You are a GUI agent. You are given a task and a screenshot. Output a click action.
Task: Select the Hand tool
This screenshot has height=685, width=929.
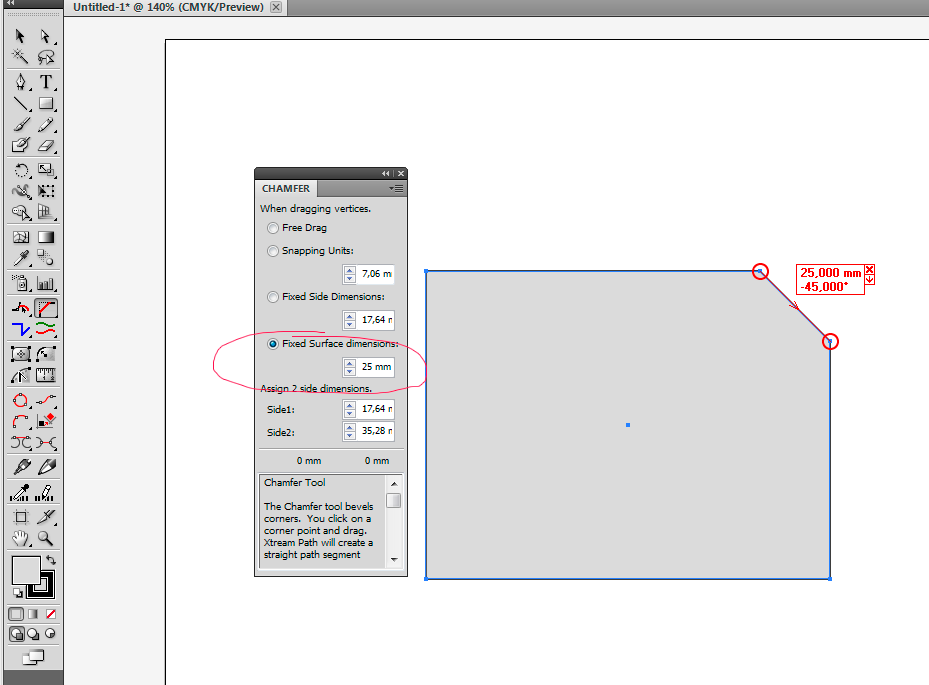click(x=20, y=538)
